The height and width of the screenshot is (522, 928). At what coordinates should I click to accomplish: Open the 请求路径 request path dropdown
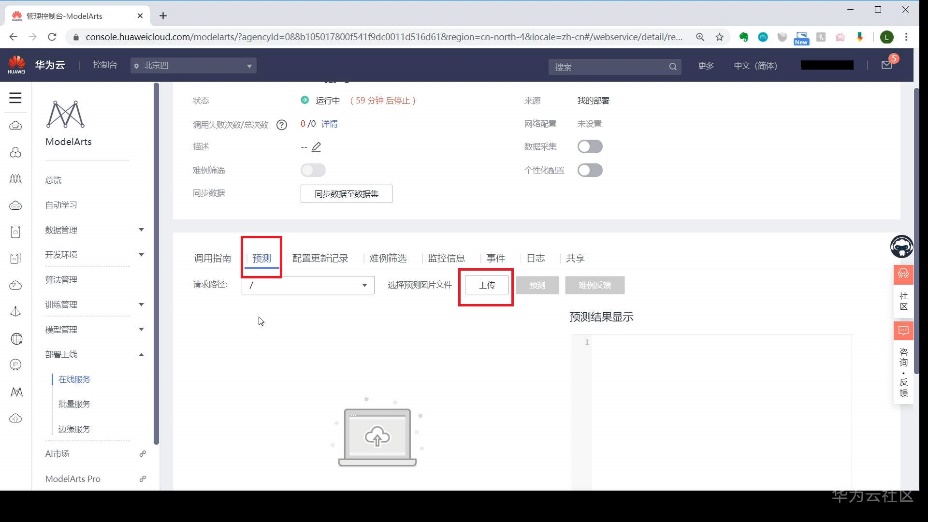point(308,285)
